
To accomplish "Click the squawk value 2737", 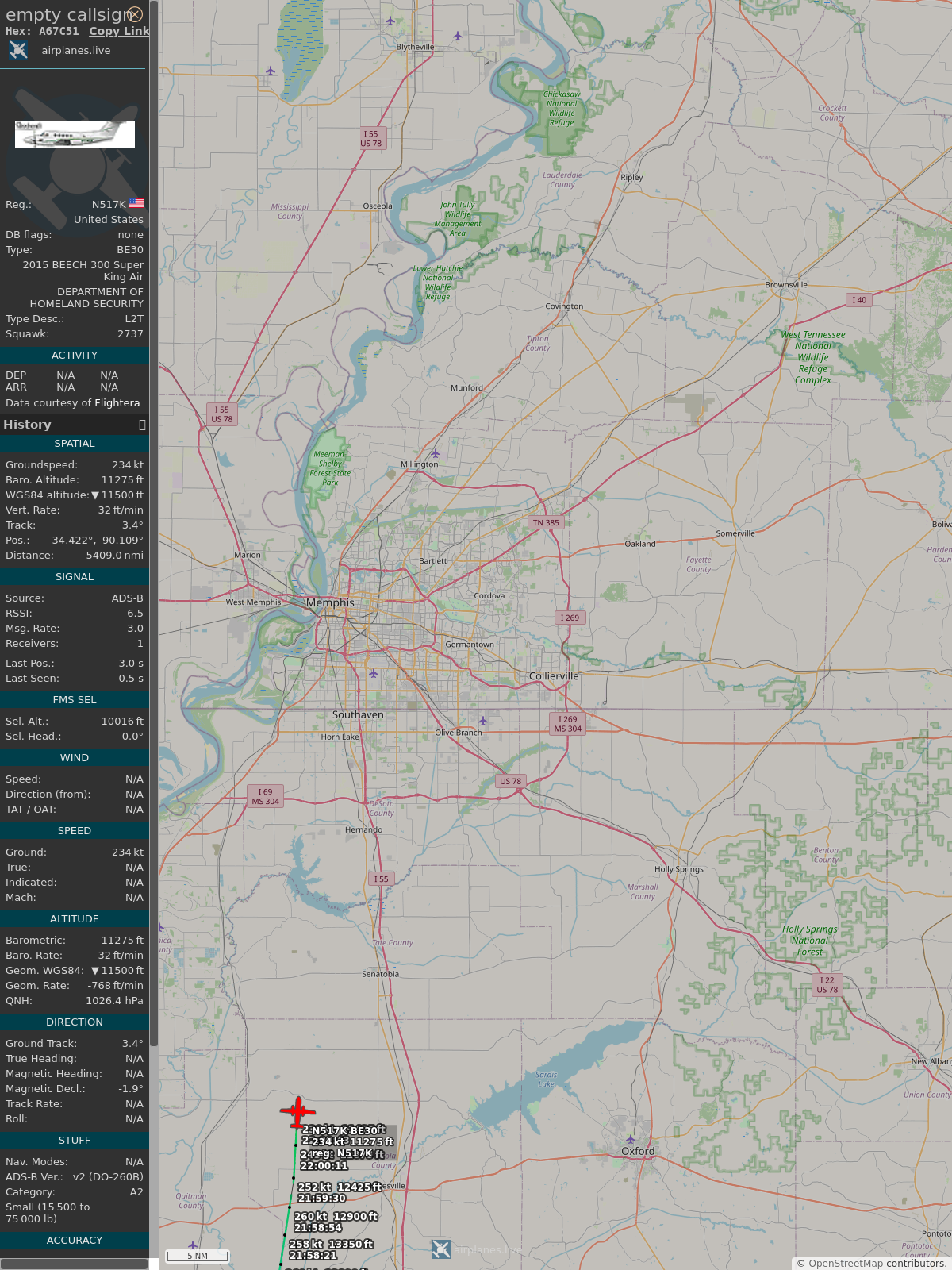I will coord(130,334).
